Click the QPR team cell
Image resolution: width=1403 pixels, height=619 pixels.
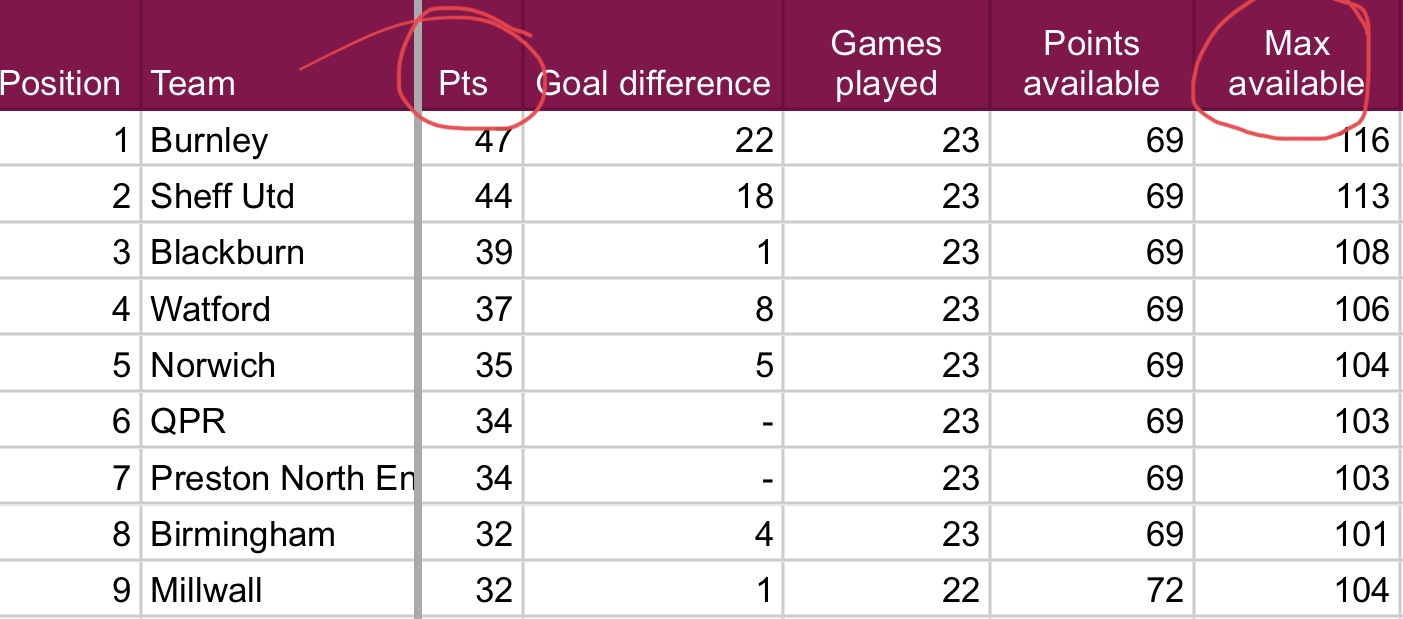(x=188, y=421)
